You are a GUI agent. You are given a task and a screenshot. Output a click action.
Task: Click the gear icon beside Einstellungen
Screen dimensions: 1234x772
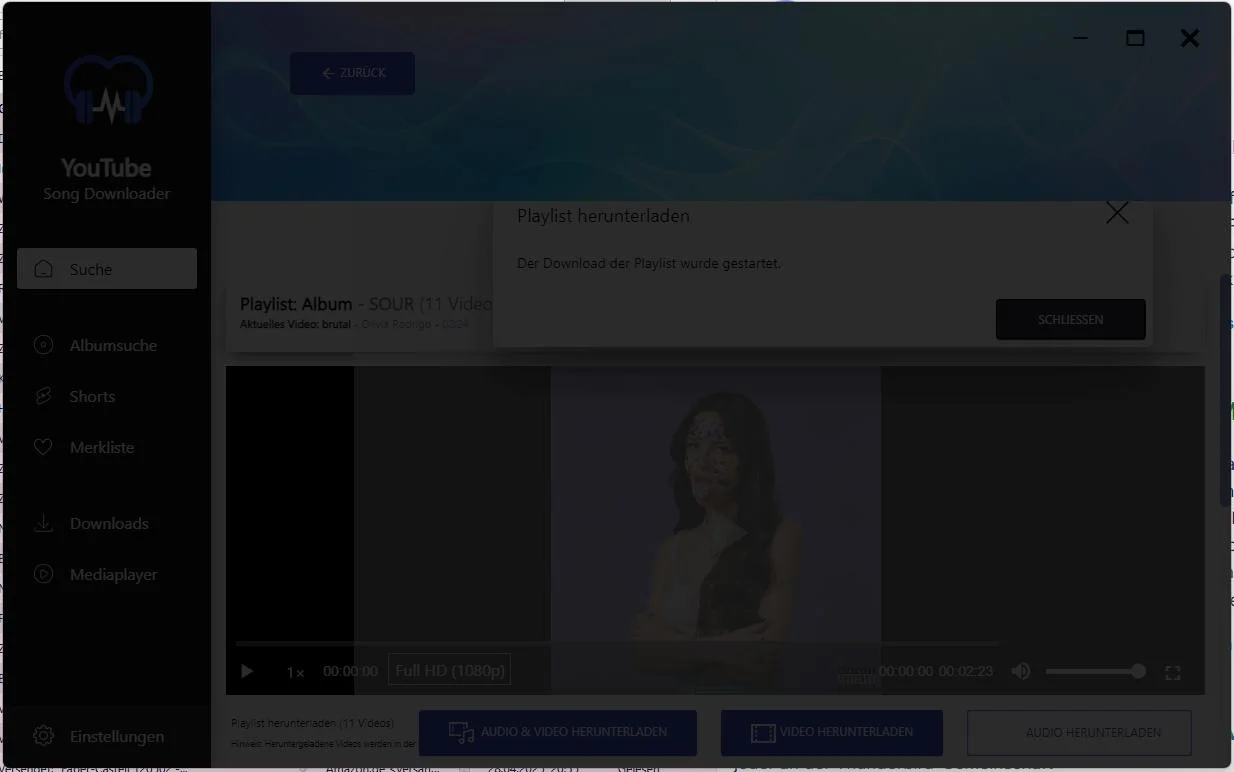(x=43, y=736)
